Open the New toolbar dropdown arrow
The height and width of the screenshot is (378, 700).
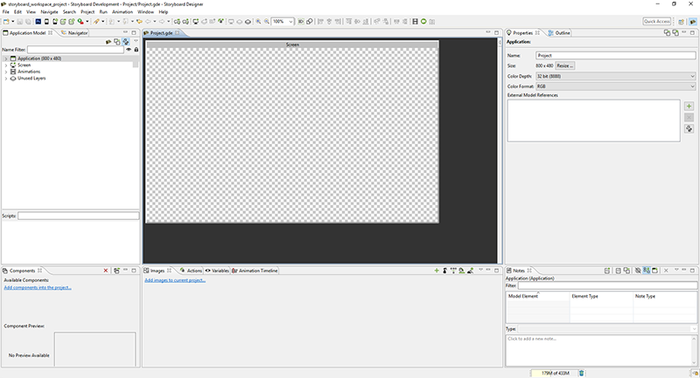click(12, 21)
